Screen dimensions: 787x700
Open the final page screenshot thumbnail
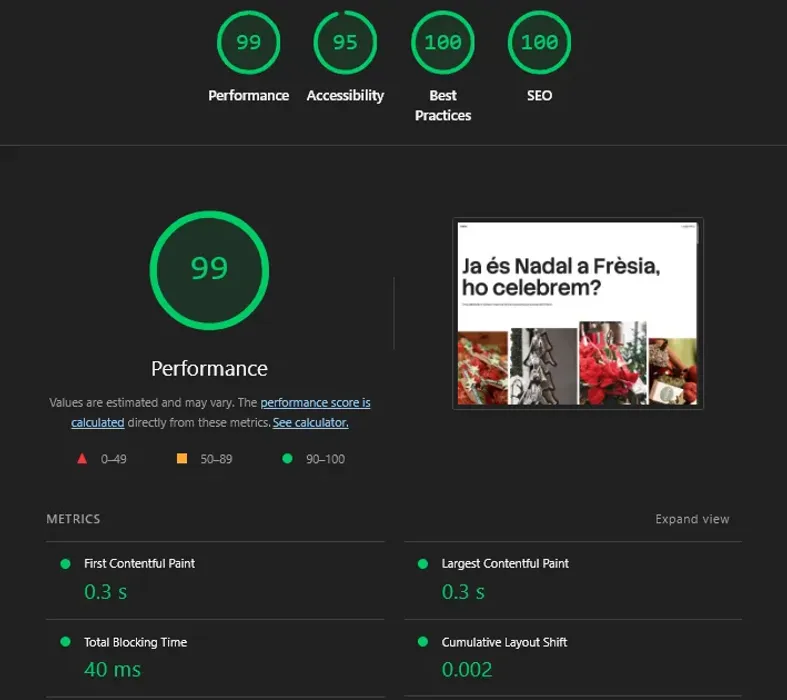pyautogui.click(x=578, y=314)
